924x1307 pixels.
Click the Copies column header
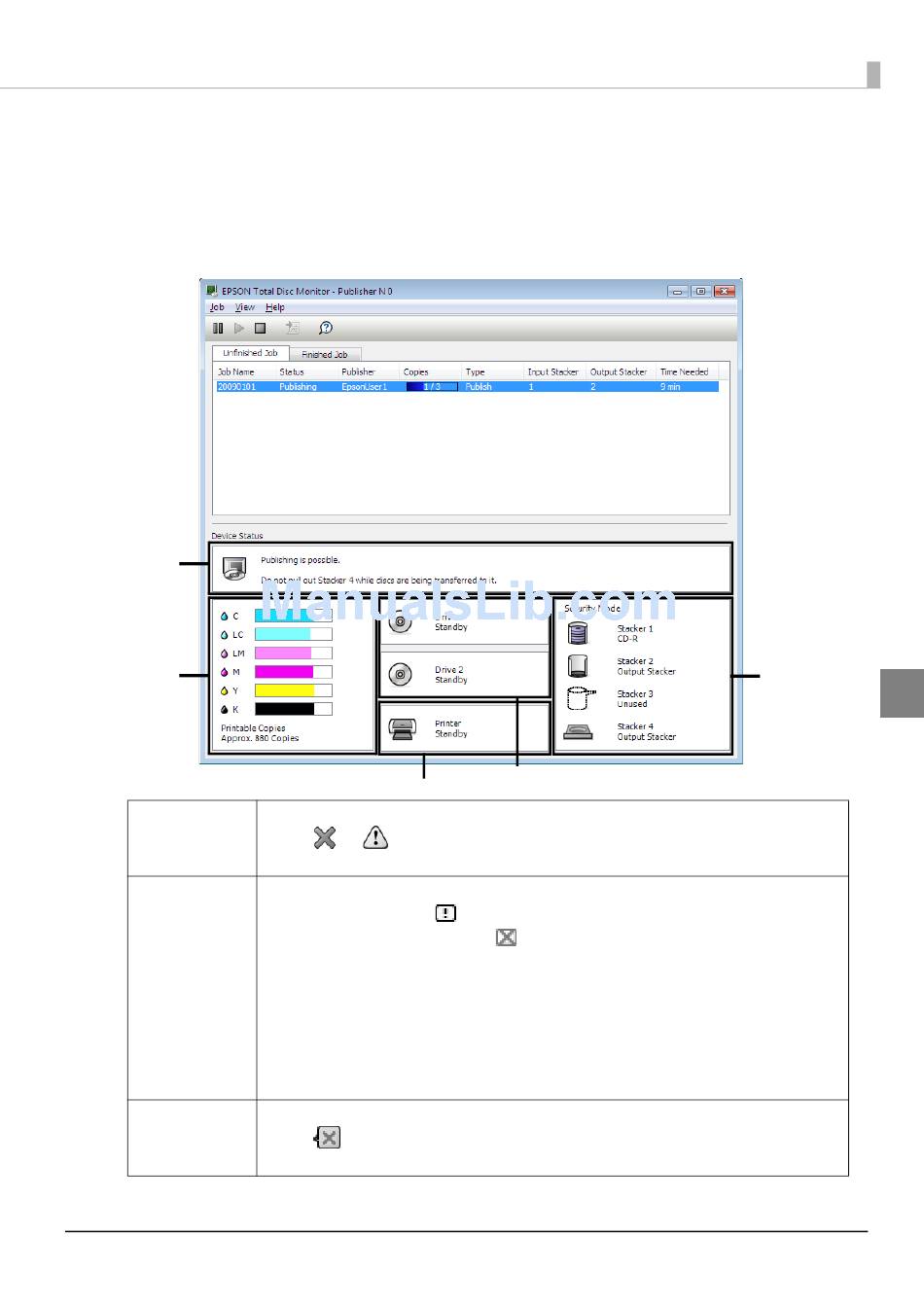coord(416,372)
